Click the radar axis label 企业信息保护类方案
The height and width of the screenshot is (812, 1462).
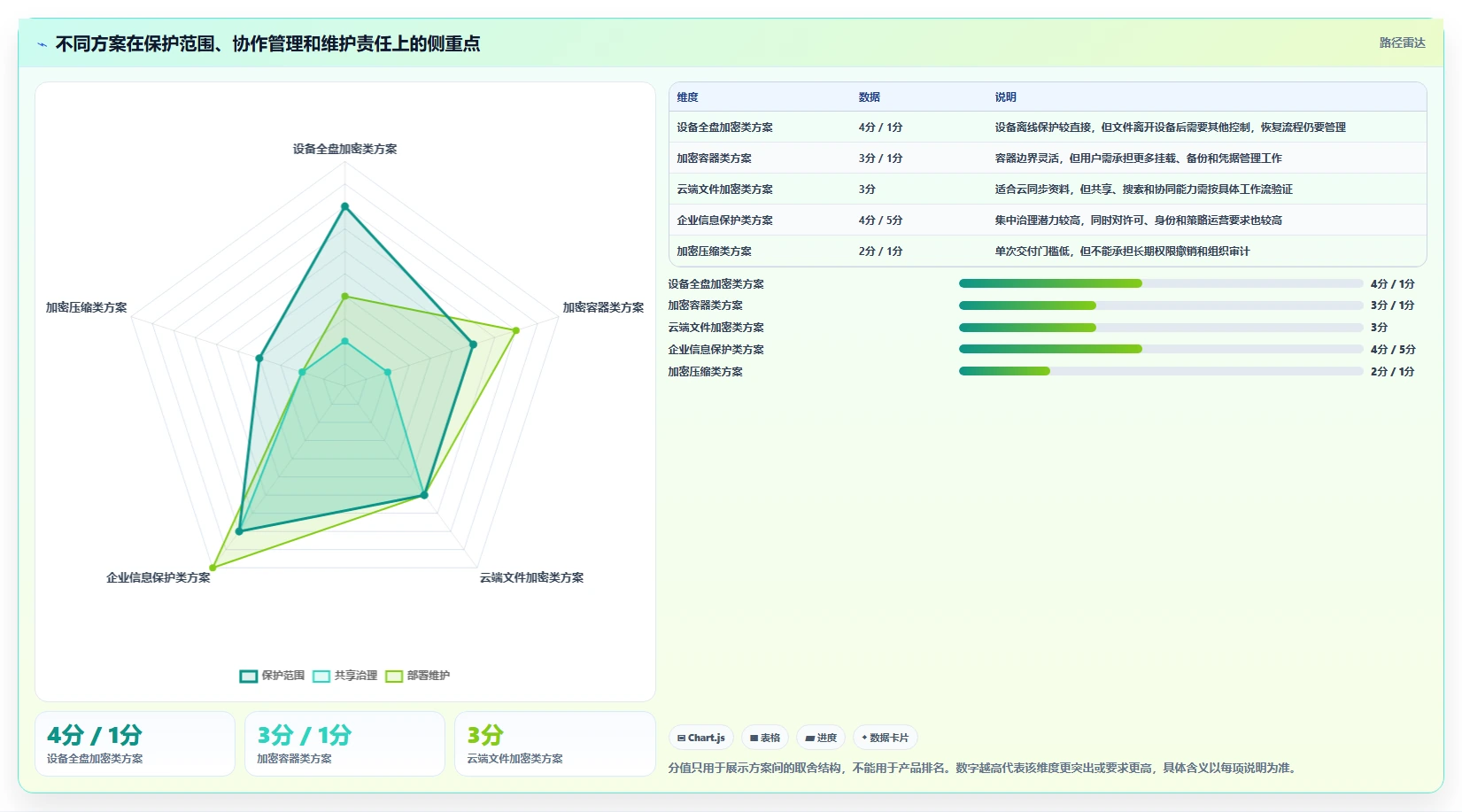(159, 577)
